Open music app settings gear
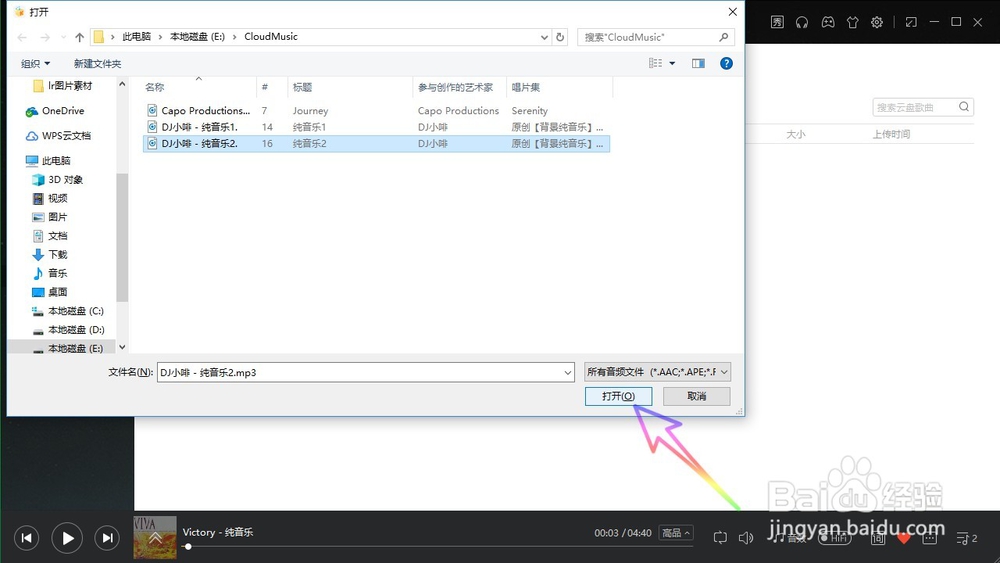The height and width of the screenshot is (563, 1000). [877, 22]
